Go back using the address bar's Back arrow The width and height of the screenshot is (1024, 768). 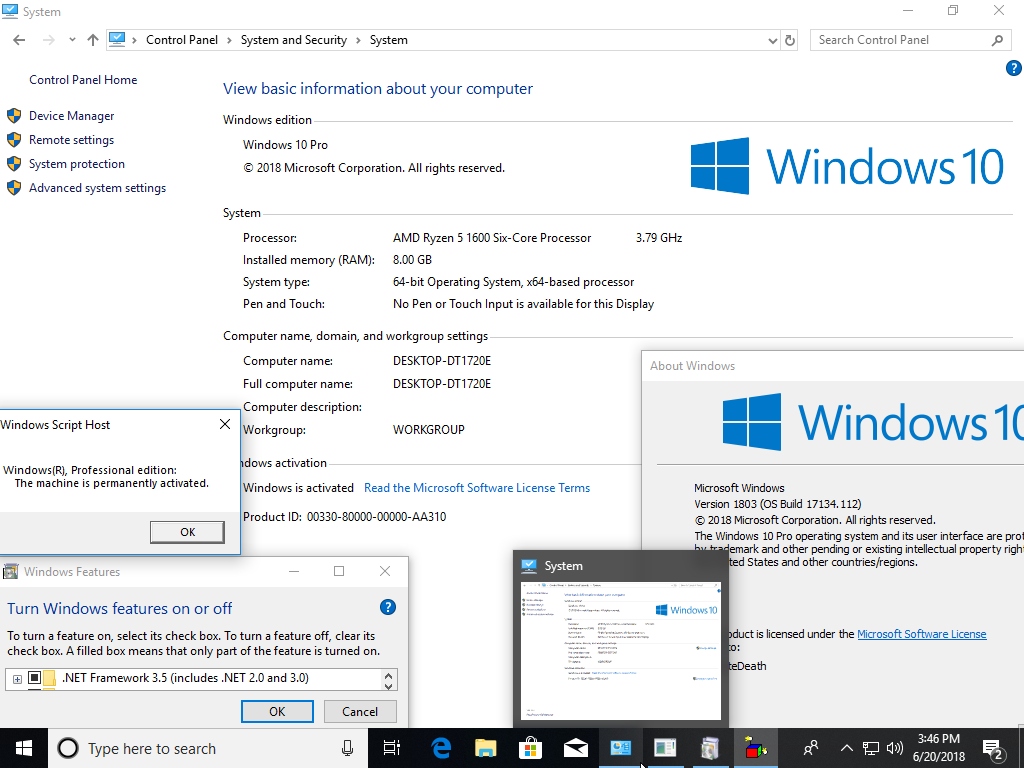coord(19,40)
